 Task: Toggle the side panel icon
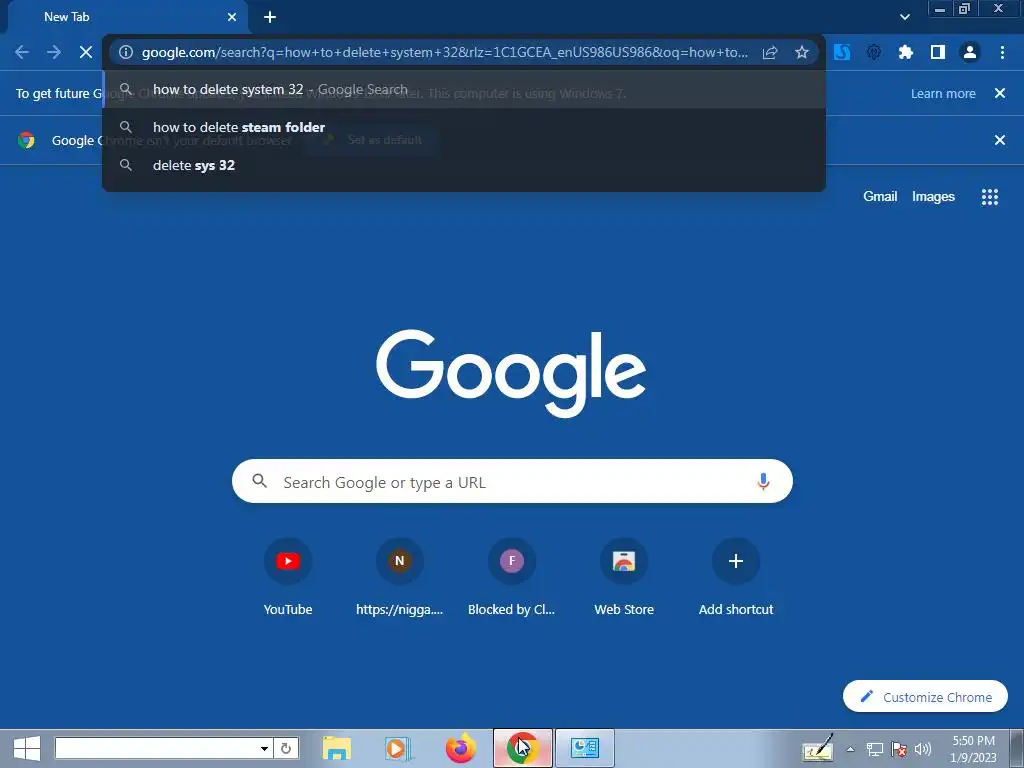(x=938, y=52)
